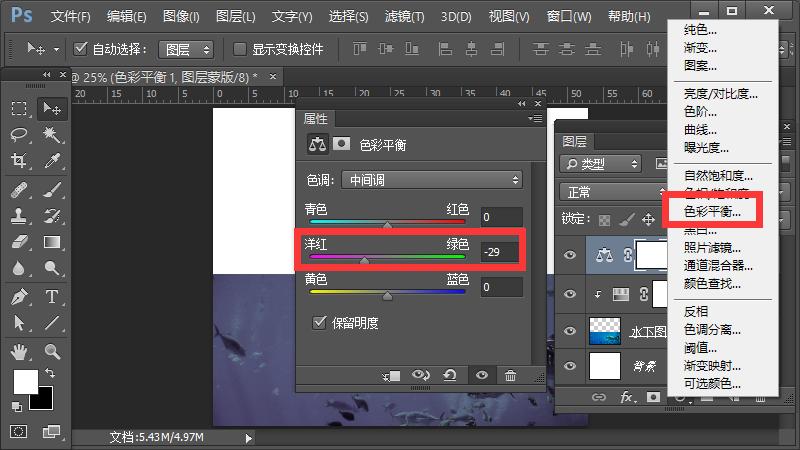The height and width of the screenshot is (450, 800).
Task: Choose Curves from adjustment menu
Action: (700, 130)
